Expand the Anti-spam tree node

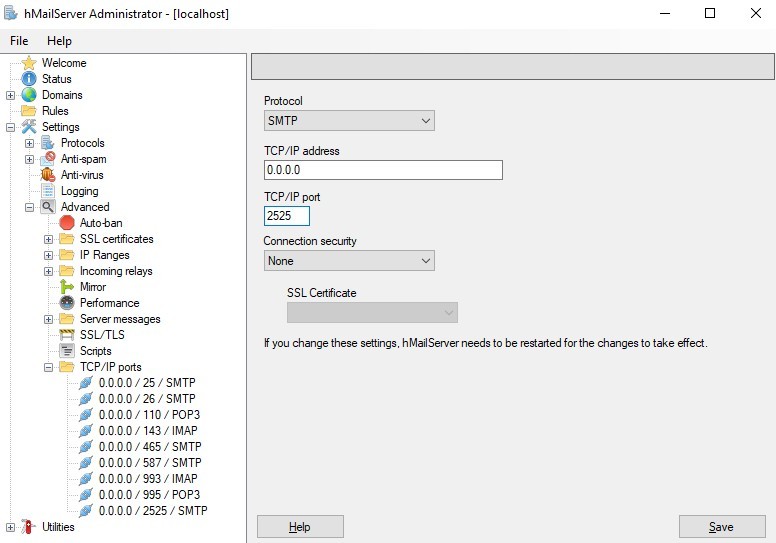(29, 159)
